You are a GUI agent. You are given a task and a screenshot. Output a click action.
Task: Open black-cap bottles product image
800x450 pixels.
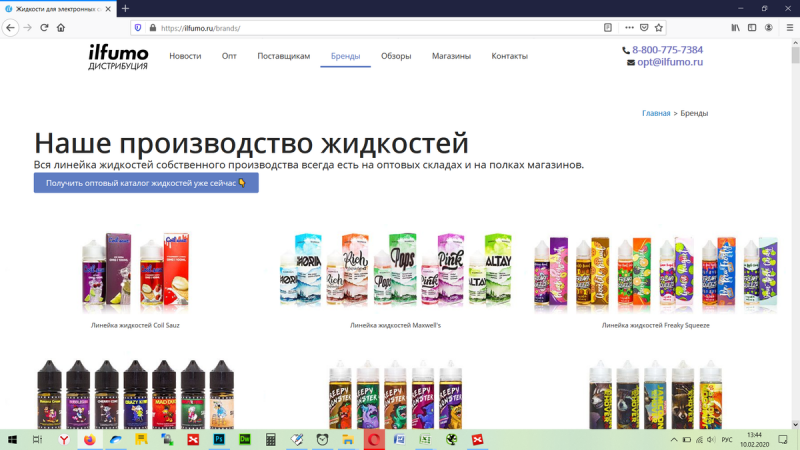tap(135, 394)
